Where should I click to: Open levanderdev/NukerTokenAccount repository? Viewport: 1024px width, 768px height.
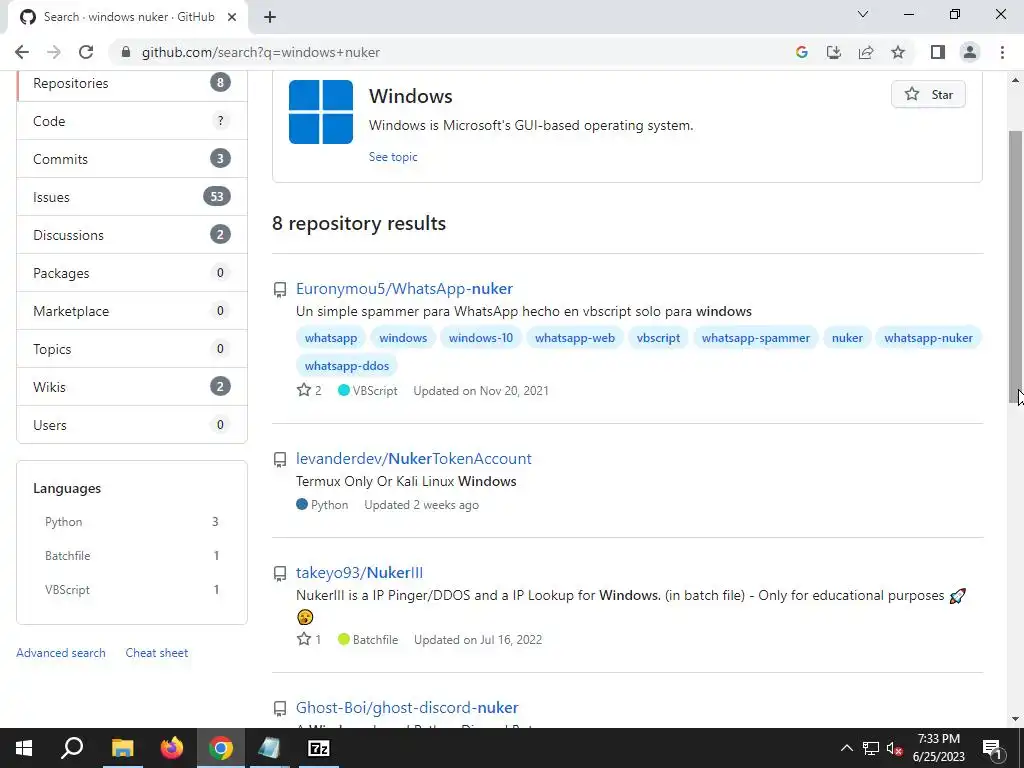[413, 458]
